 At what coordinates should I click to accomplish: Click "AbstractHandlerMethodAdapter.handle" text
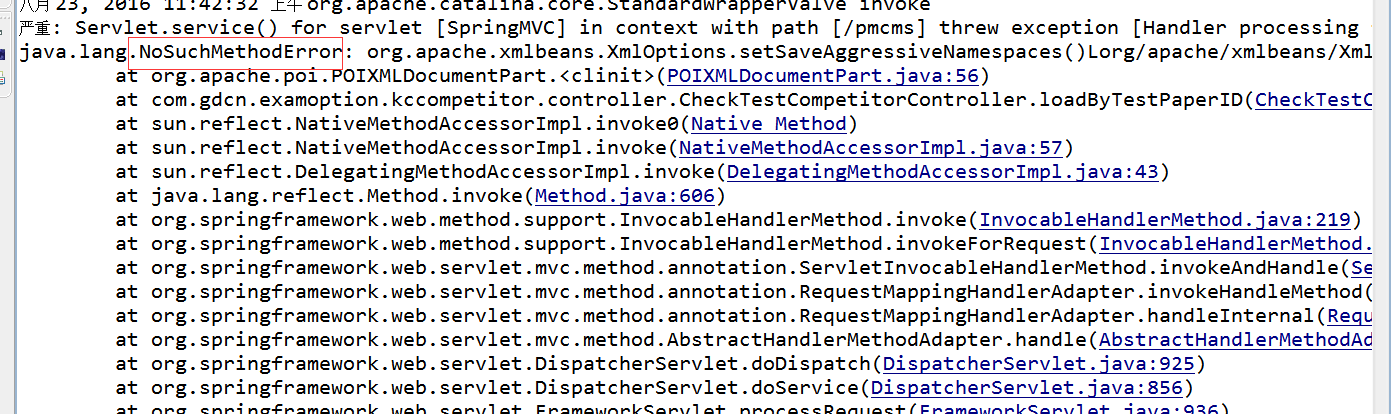coord(877,340)
